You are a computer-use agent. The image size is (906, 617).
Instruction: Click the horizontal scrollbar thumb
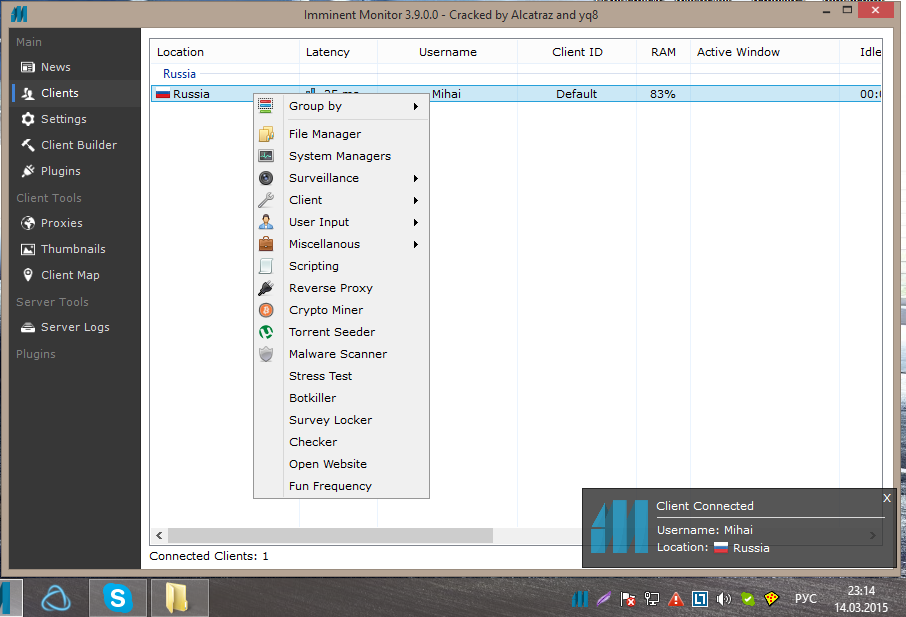tap(330, 536)
